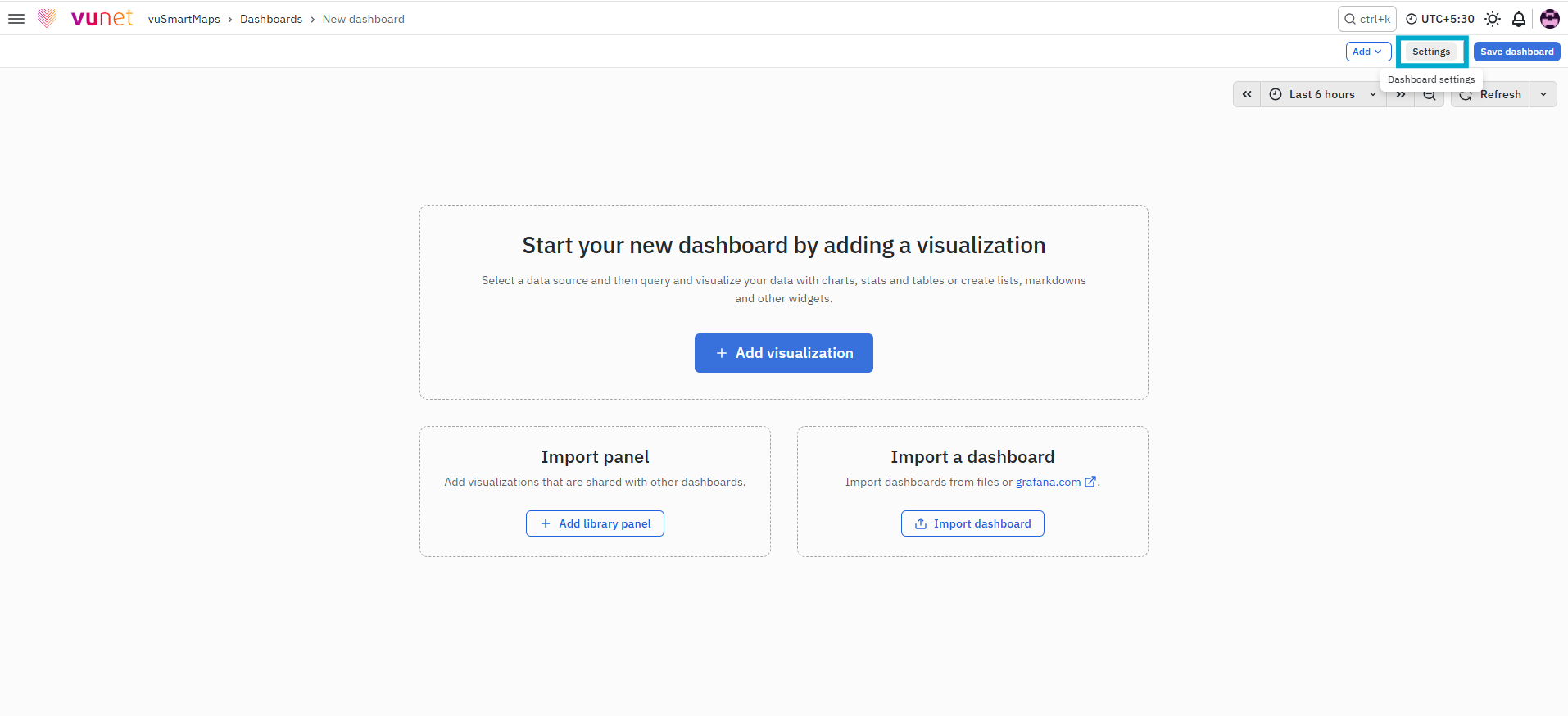This screenshot has height=716, width=1568.
Task: Open the notifications bell
Action: [1519, 19]
